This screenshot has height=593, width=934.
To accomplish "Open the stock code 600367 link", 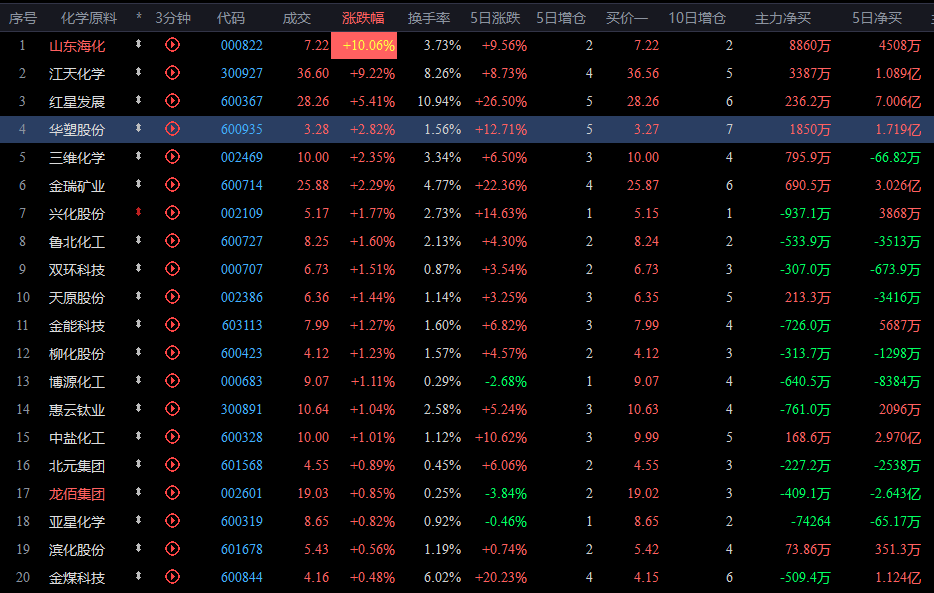I will pos(241,101).
